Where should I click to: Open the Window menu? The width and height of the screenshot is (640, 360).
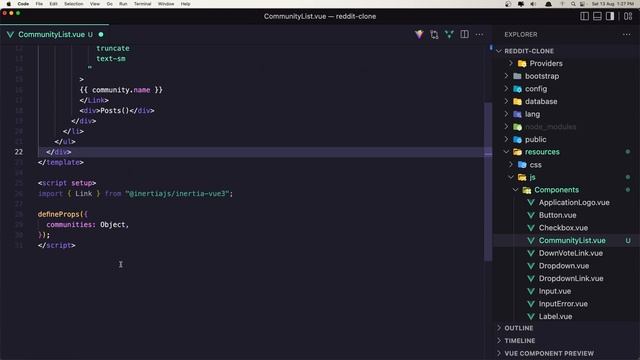pos(166,4)
